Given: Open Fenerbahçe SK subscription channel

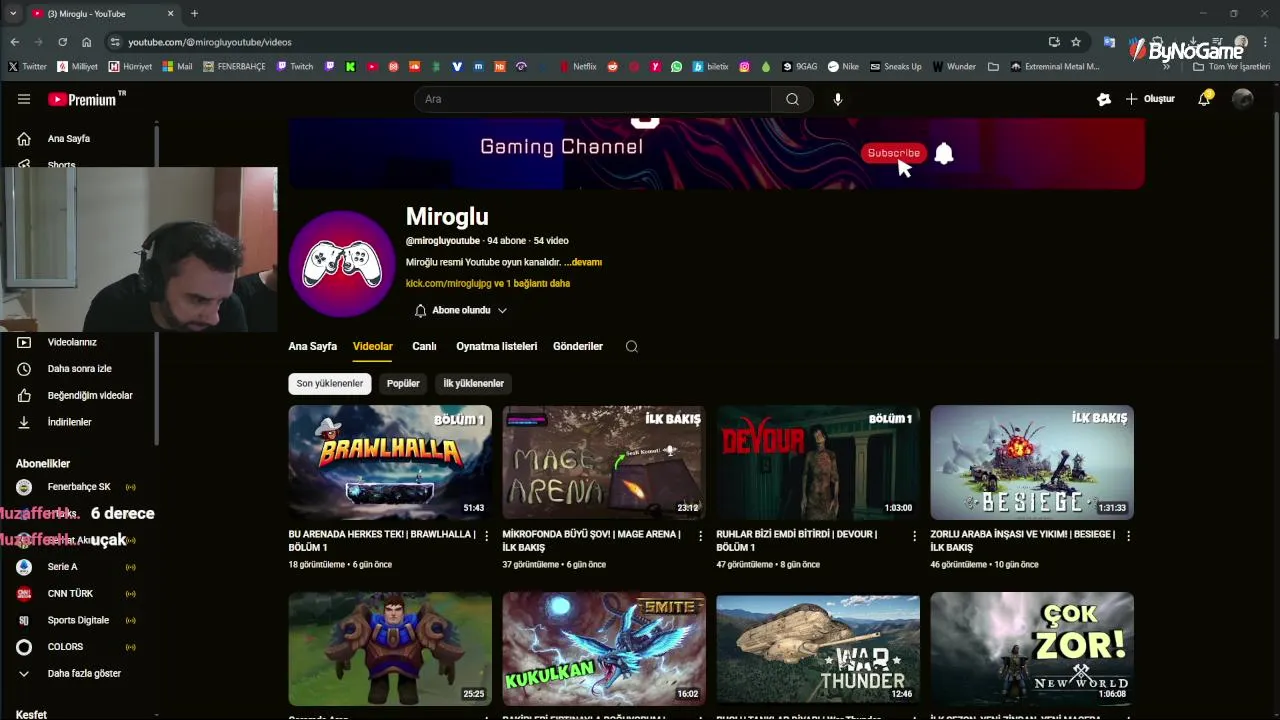Looking at the screenshot, I should tap(80, 487).
